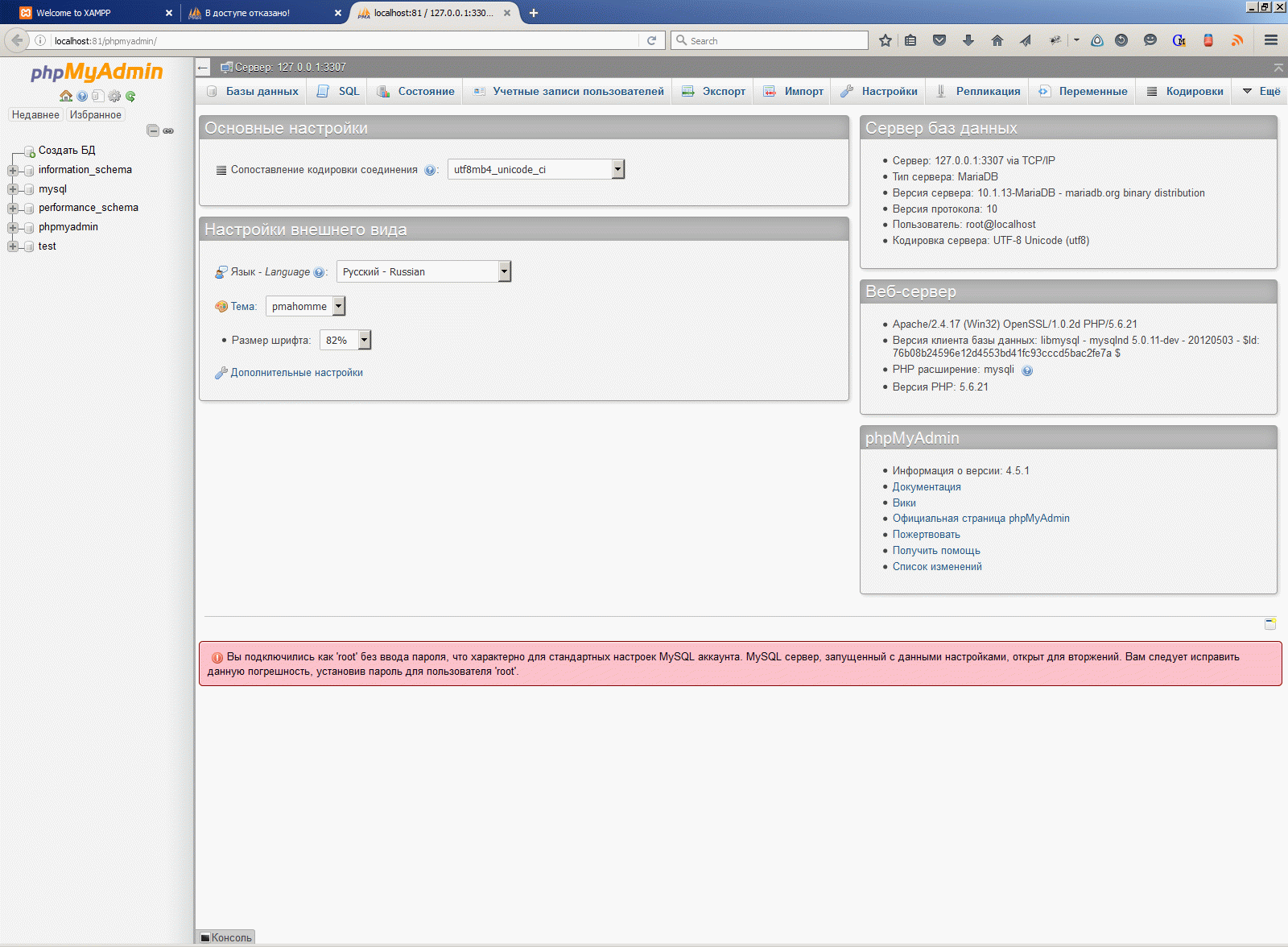The width and height of the screenshot is (1288, 947).
Task: Go to the Firefox home page icon
Action: 997,40
